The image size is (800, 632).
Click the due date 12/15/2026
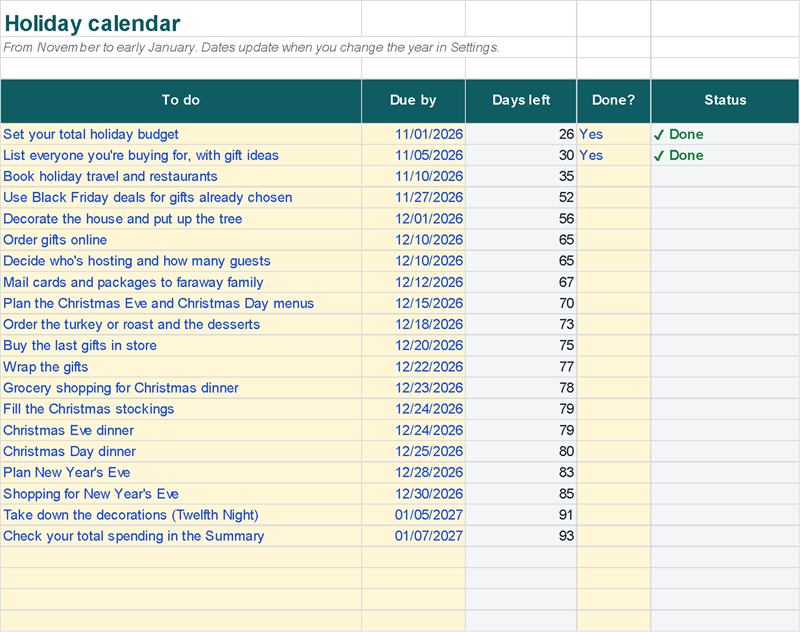(x=414, y=303)
